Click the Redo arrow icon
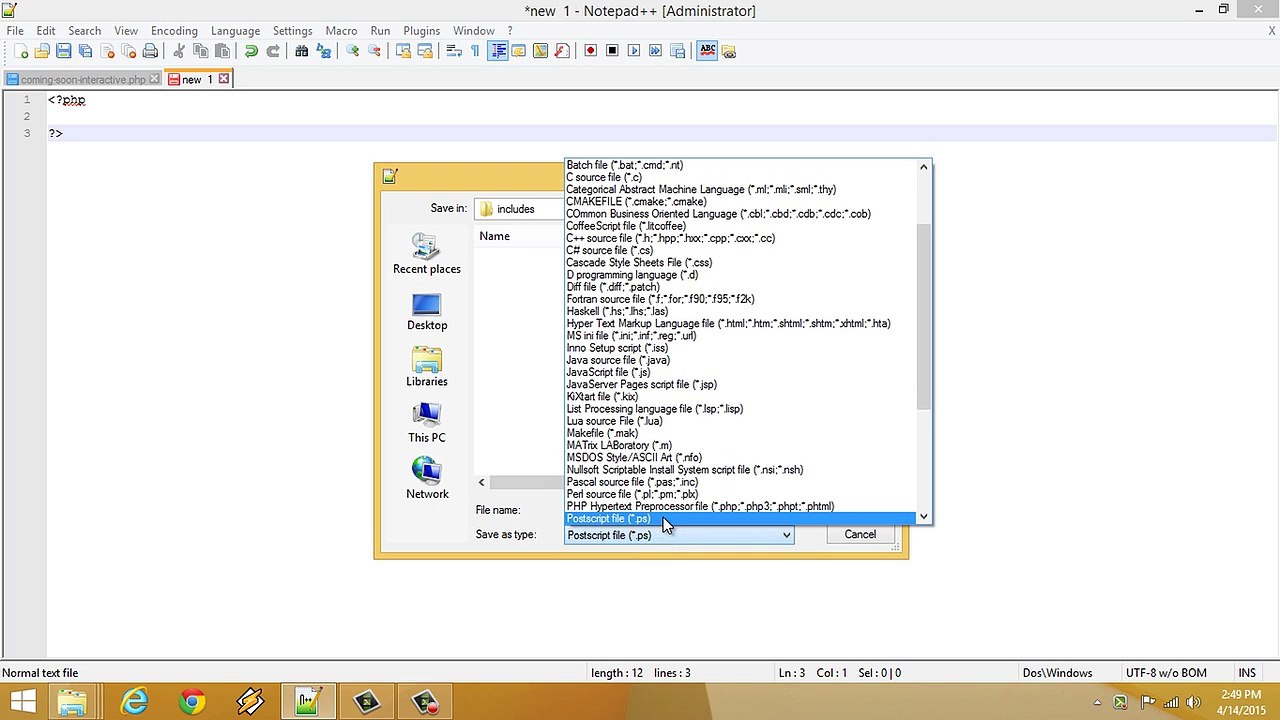 click(x=272, y=51)
